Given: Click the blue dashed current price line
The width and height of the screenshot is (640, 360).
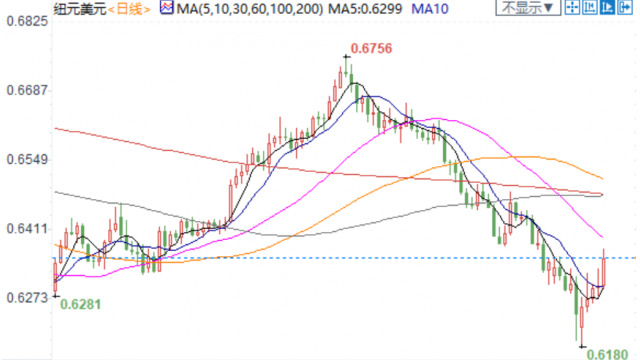Looking at the screenshot, I should click(x=344, y=258).
